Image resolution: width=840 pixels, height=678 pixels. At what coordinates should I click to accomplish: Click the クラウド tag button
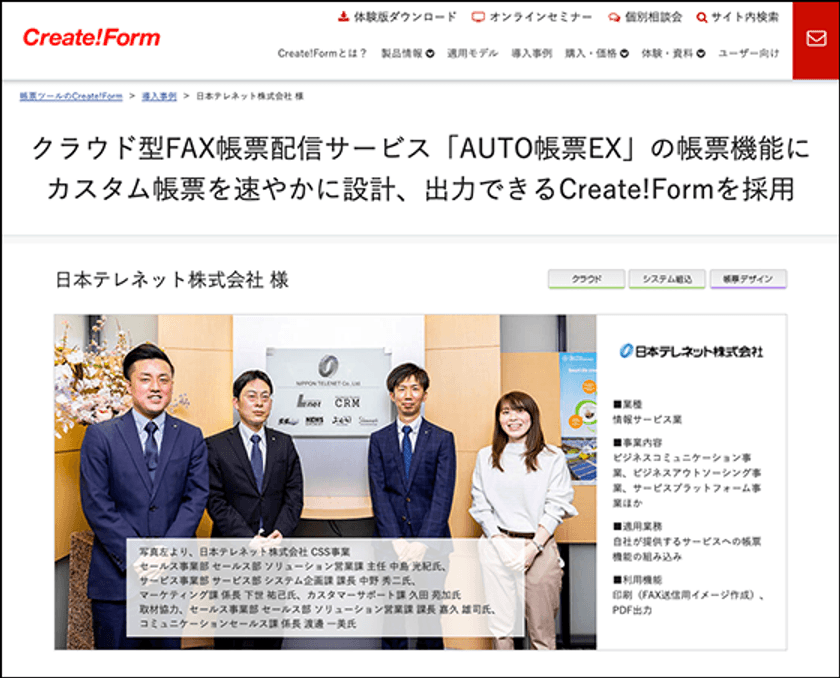[x=586, y=279]
